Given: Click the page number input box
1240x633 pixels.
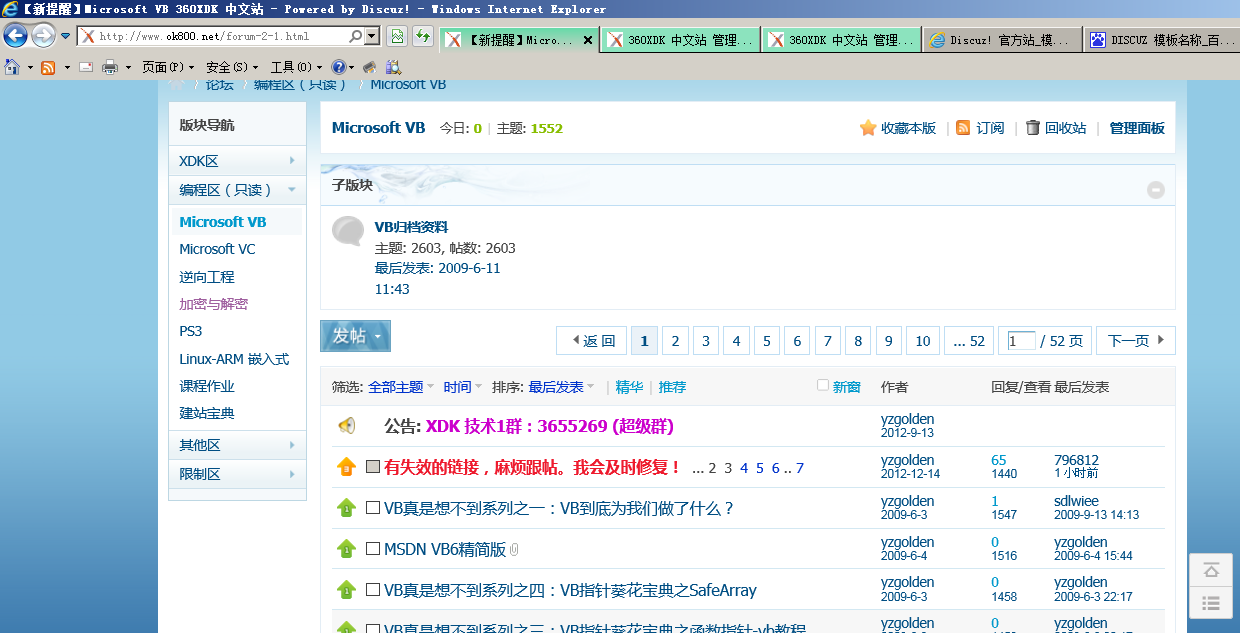Looking at the screenshot, I should pos(1021,341).
